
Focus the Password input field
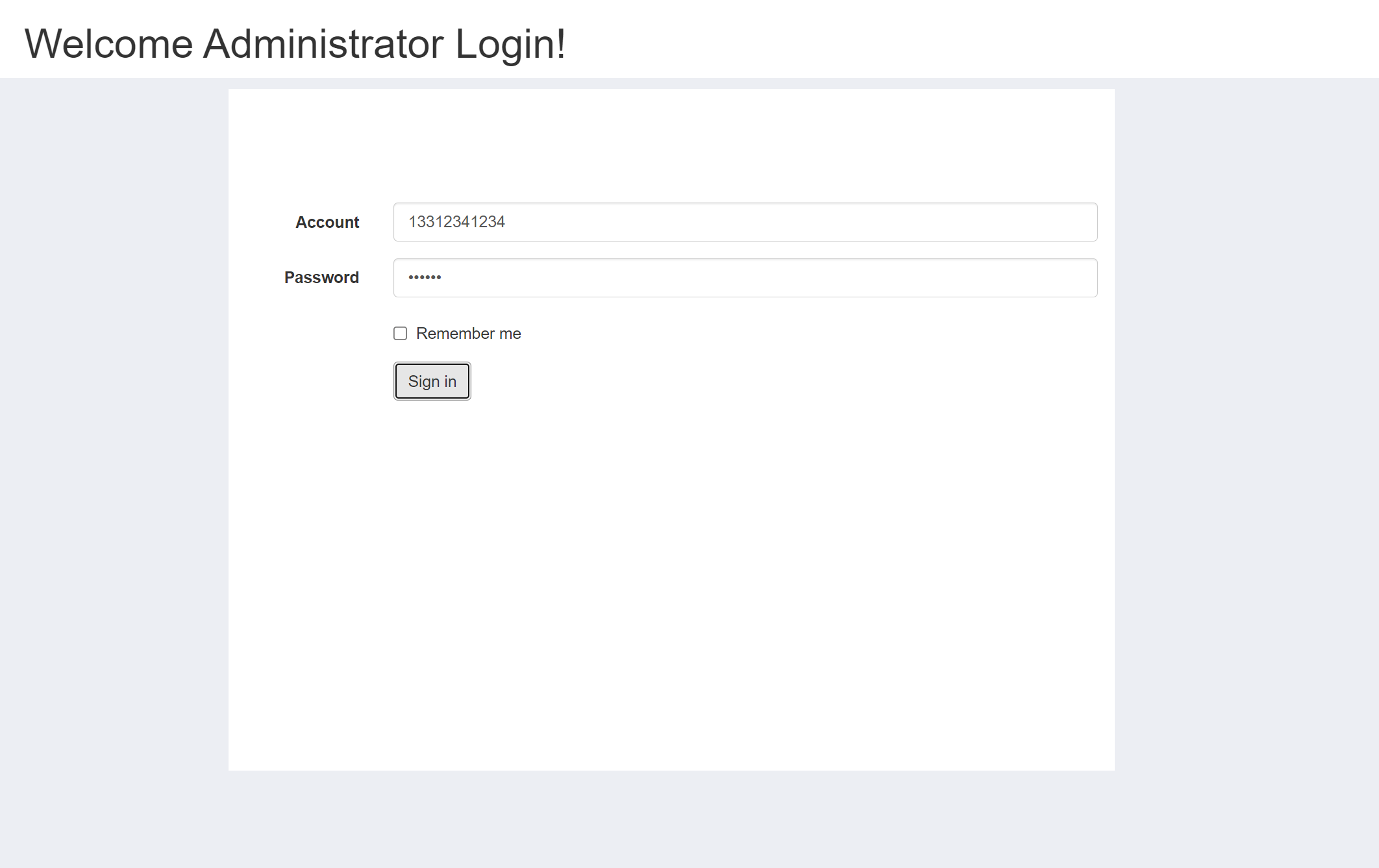745,278
